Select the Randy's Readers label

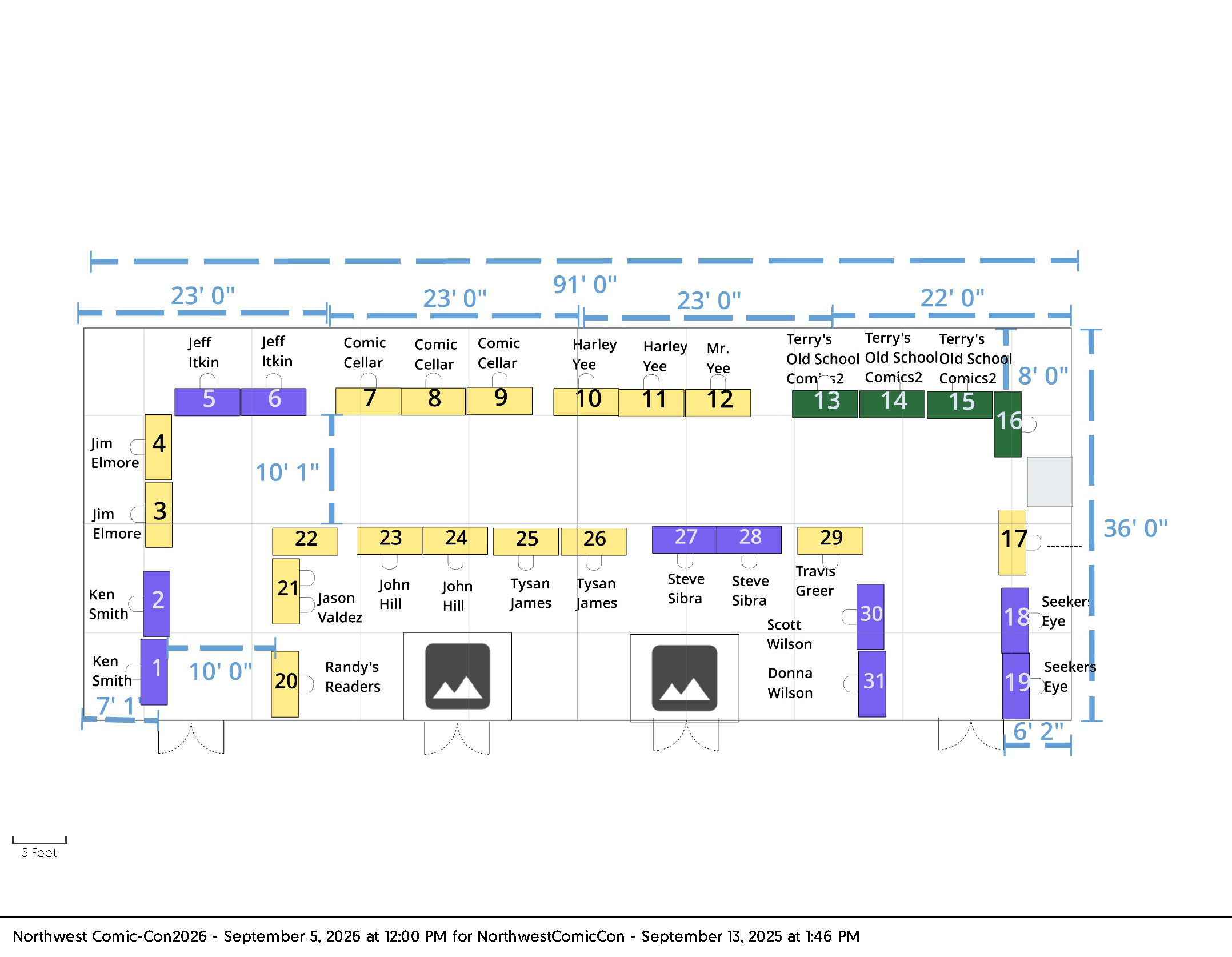pos(353,676)
